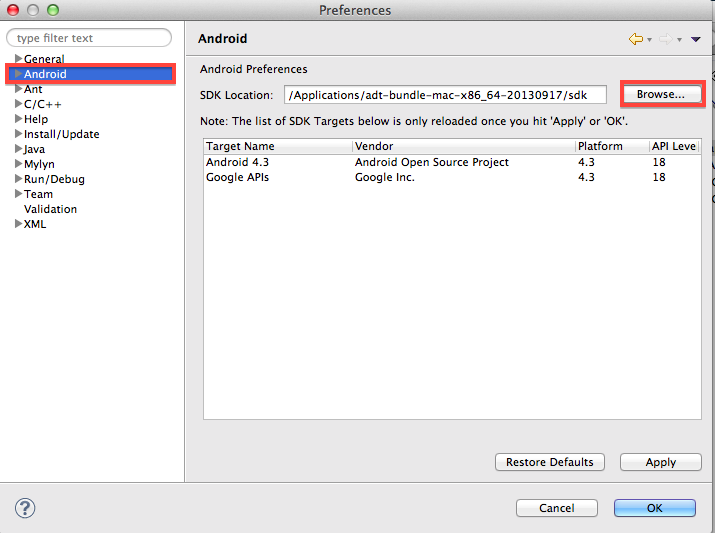Expand the XML preferences node

tap(19, 224)
